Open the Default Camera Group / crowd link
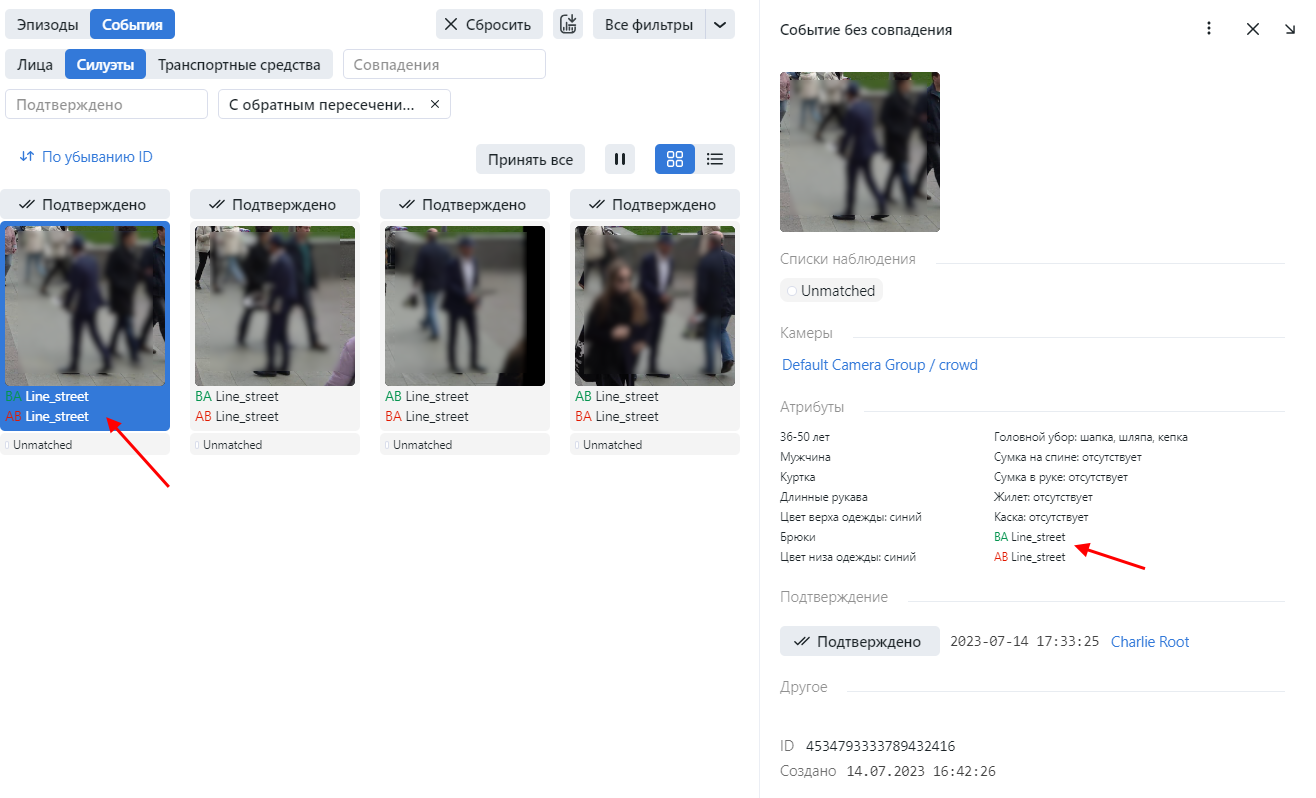 pyautogui.click(x=880, y=364)
